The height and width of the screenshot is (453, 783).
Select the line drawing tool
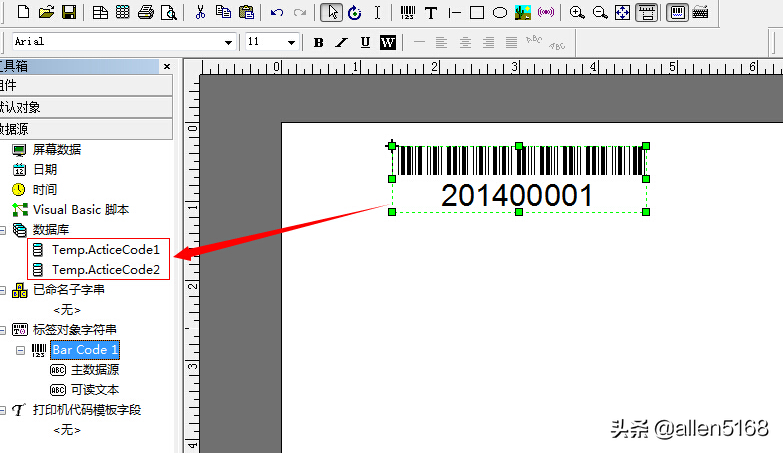454,12
